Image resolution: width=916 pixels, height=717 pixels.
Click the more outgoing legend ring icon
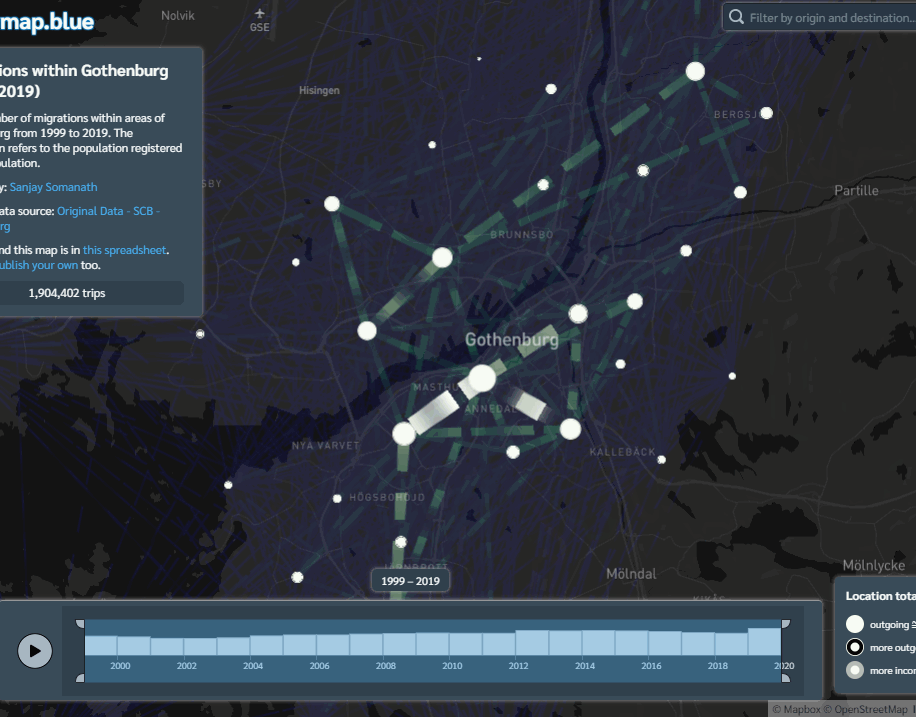[x=855, y=647]
